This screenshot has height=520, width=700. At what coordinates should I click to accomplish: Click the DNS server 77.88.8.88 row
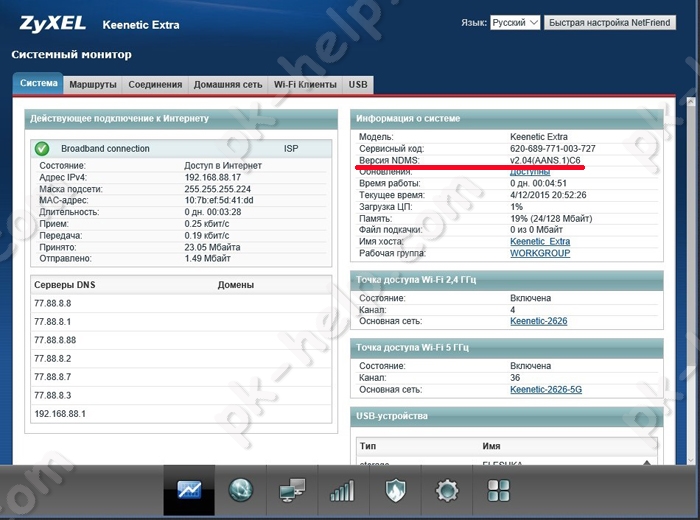coord(181,340)
